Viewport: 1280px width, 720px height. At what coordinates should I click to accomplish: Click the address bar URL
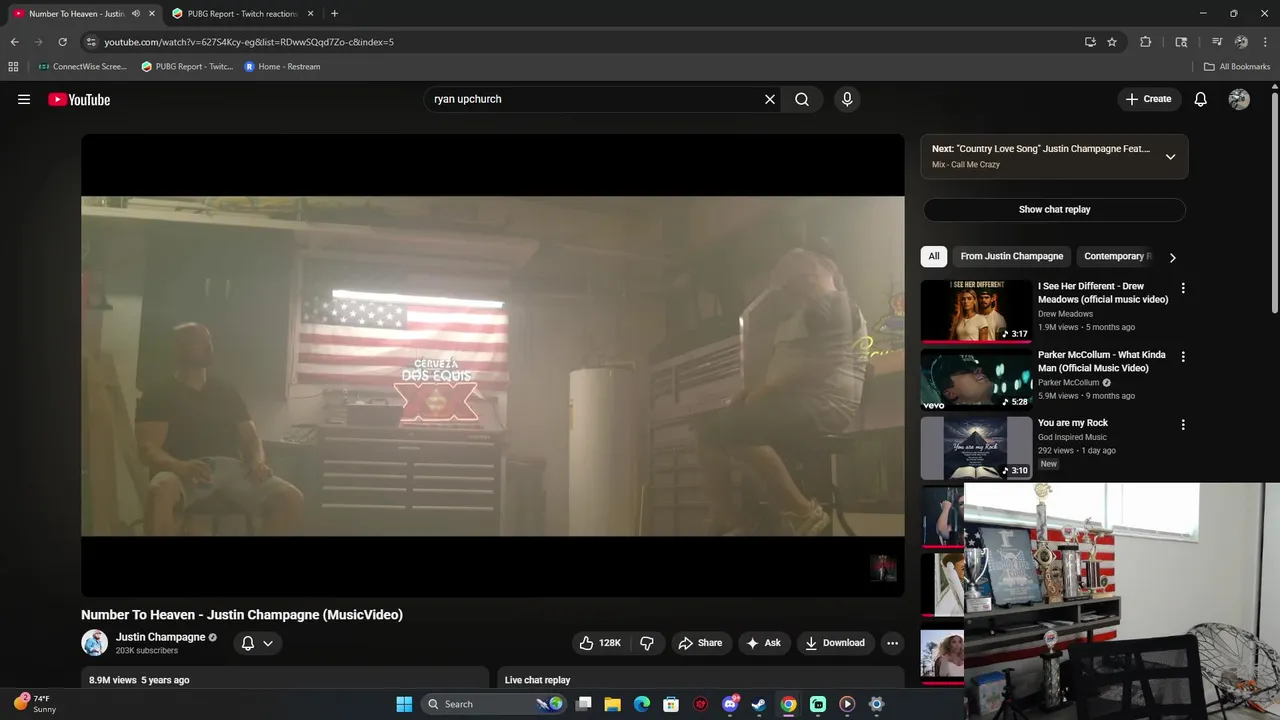tap(249, 42)
